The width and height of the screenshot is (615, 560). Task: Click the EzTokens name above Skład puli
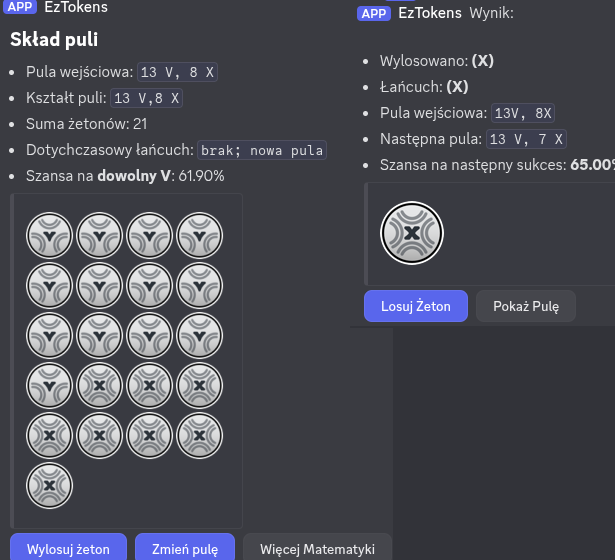coord(76,7)
